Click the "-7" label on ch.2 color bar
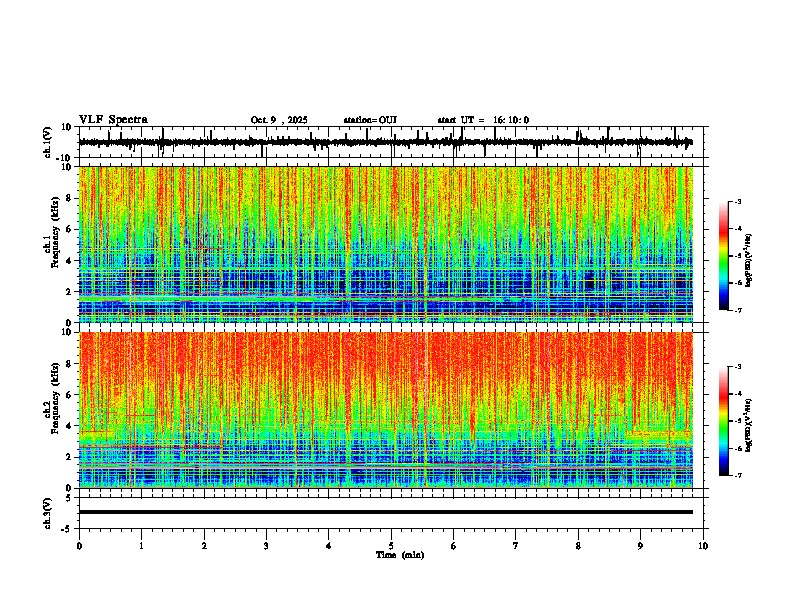The width and height of the screenshot is (792, 612). pyautogui.click(x=736, y=475)
